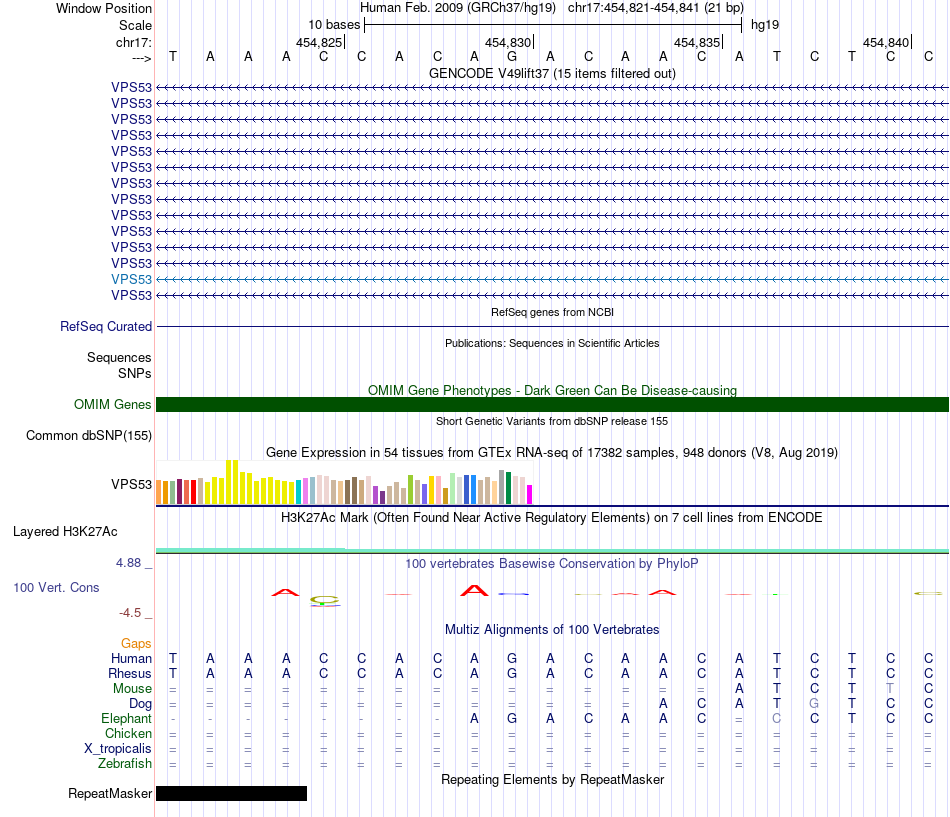Click the Zebrafish species label
950x817 pixels.
(125, 764)
